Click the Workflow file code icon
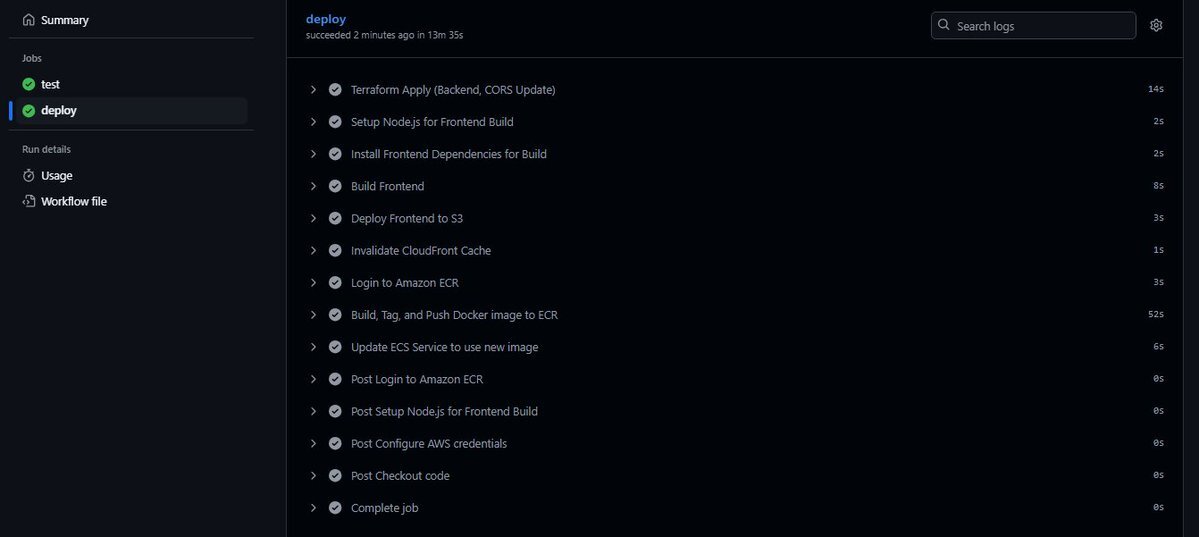Viewport: 1199px width, 537px height. tap(29, 201)
